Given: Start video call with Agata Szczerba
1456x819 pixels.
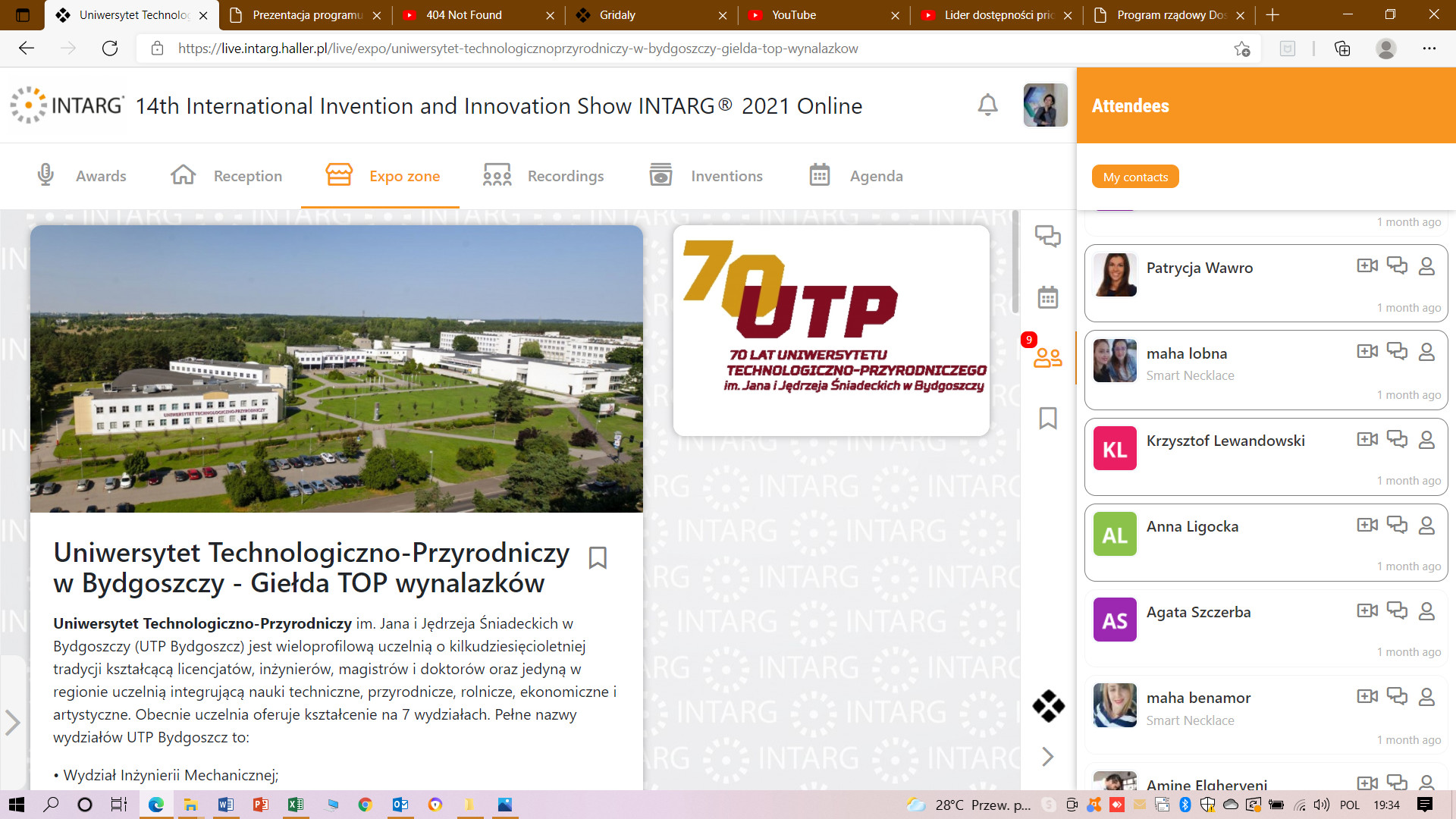Looking at the screenshot, I should click(x=1367, y=610).
